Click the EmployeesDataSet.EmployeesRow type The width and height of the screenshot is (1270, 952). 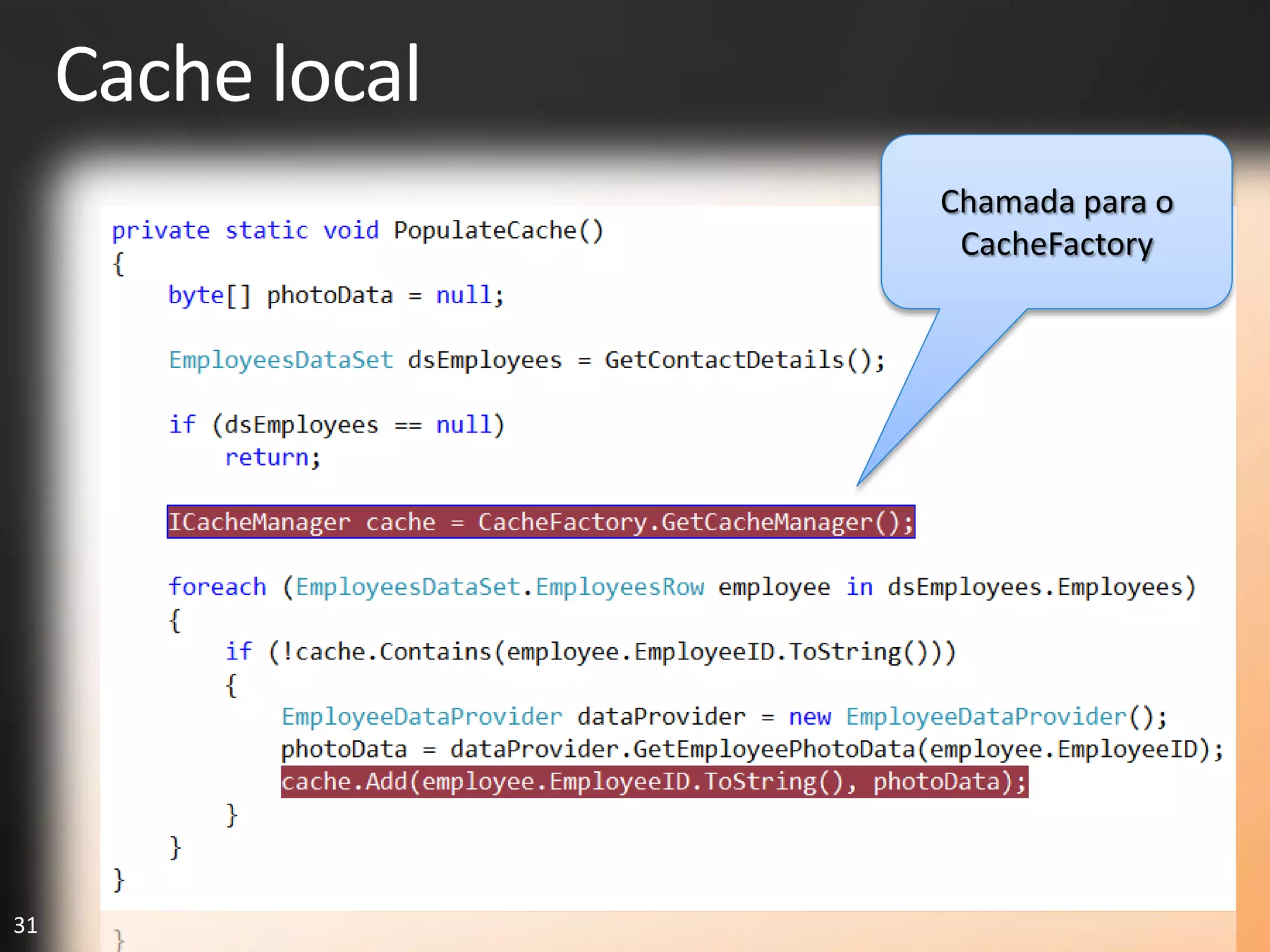point(500,587)
